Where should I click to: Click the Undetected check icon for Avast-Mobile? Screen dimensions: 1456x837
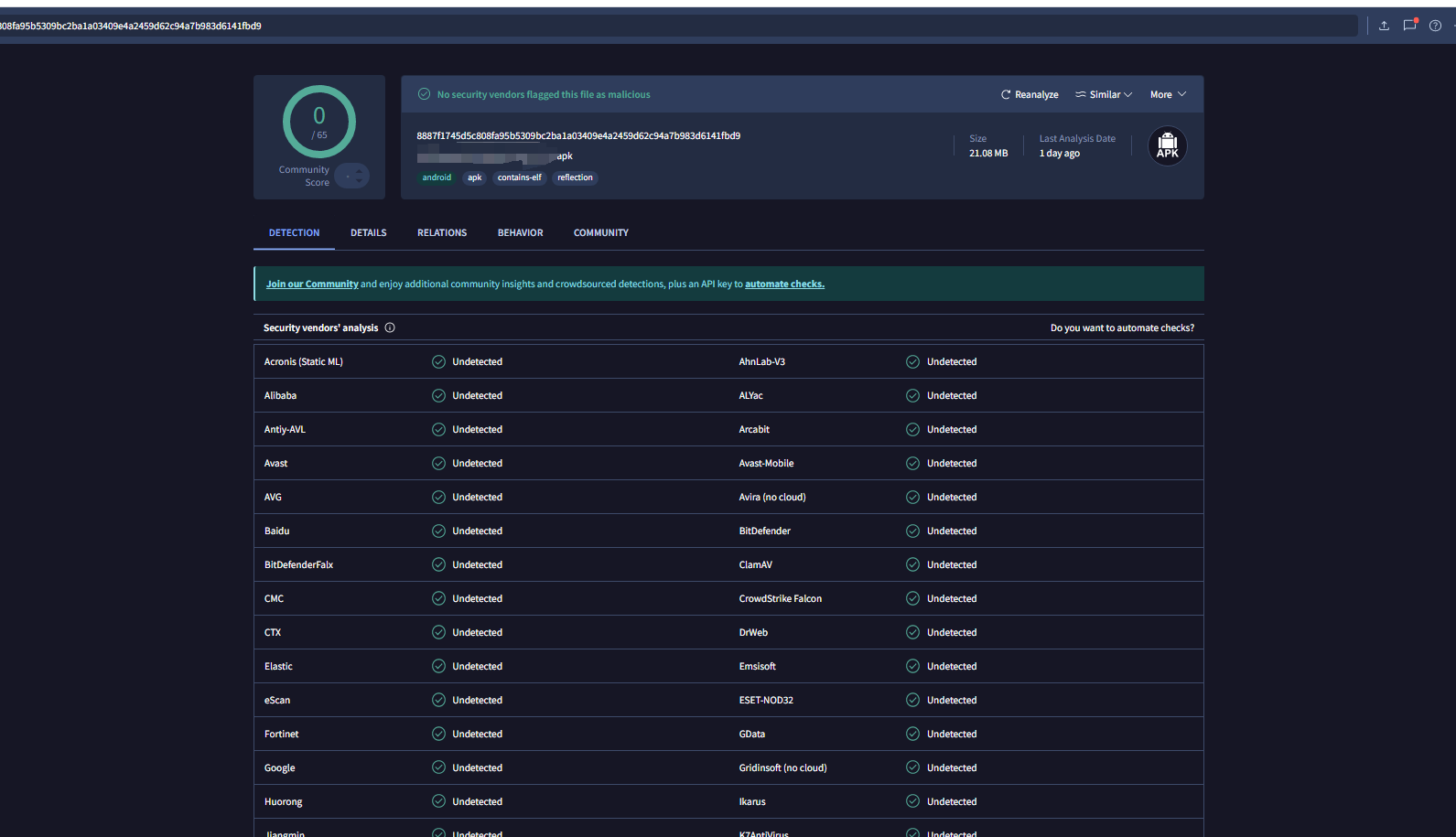tap(912, 463)
